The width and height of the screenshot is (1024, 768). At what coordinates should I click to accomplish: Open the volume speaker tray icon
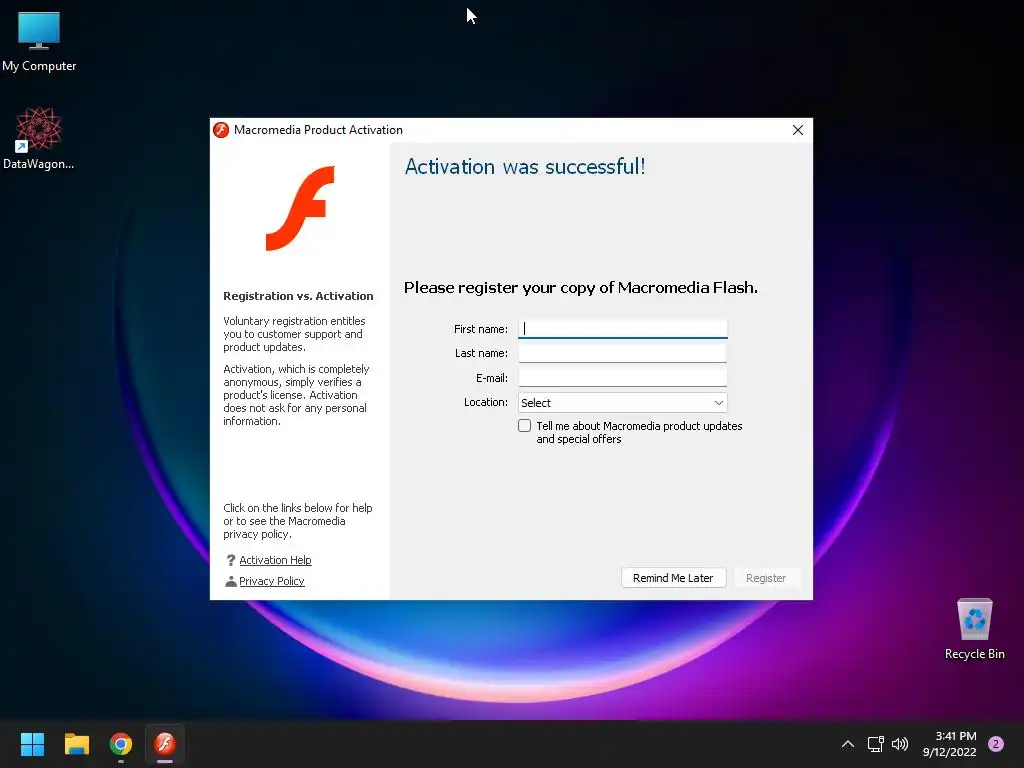click(900, 744)
